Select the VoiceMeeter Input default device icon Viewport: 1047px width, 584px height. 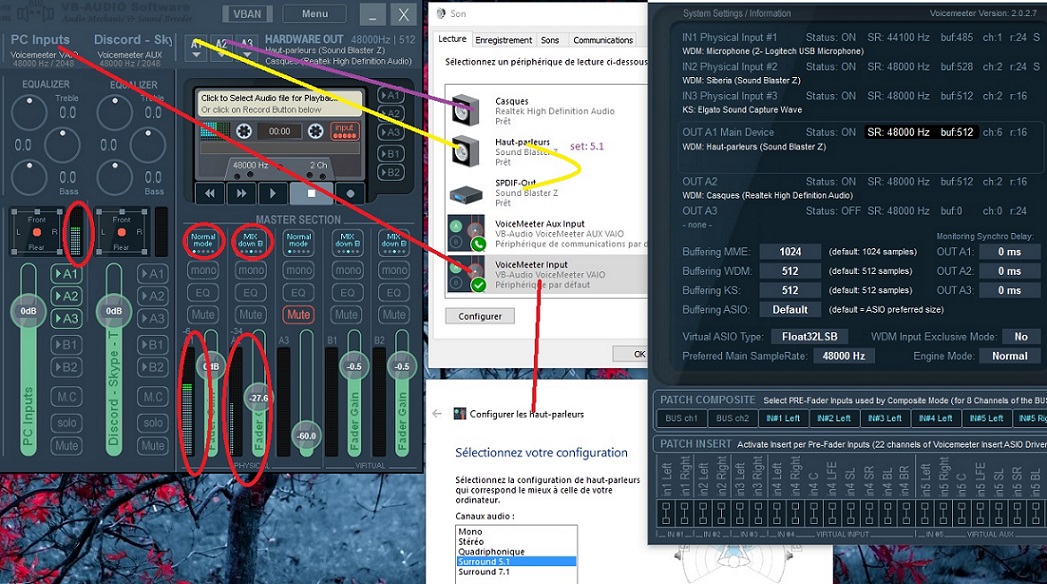pos(467,274)
